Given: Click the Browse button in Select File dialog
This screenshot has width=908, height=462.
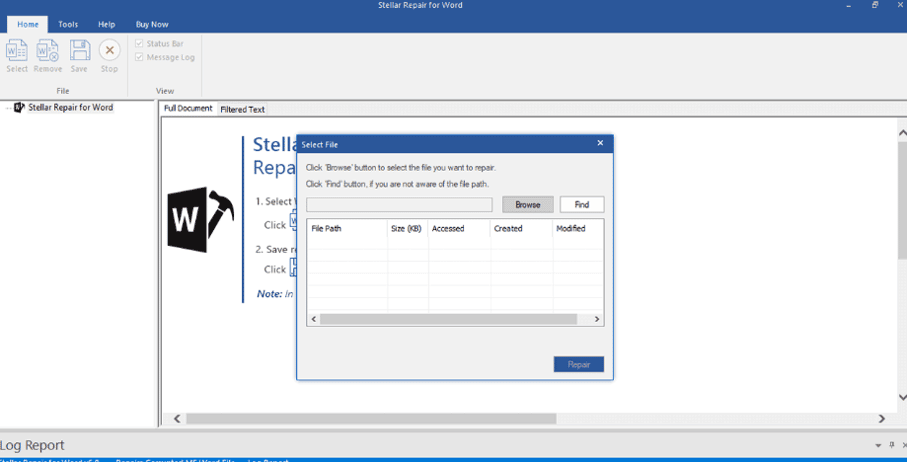Looking at the screenshot, I should click(x=528, y=205).
